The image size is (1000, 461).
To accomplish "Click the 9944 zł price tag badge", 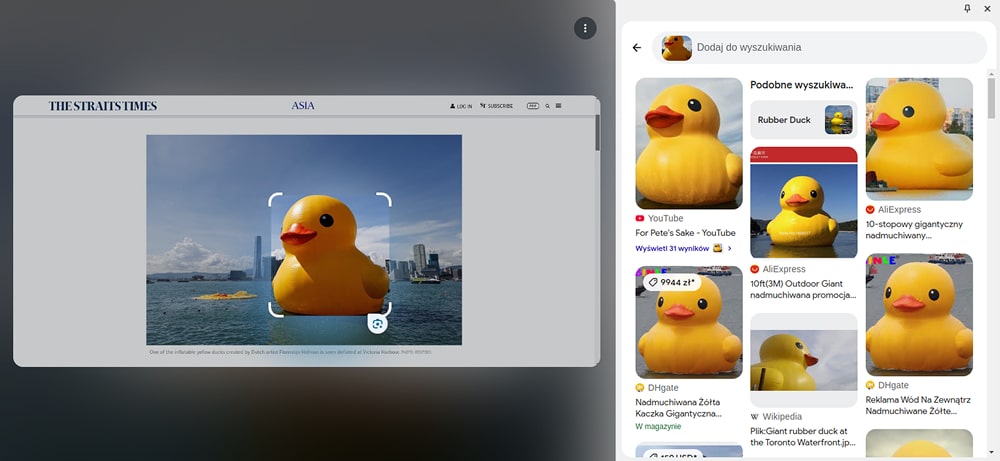I will pyautogui.click(x=670, y=283).
